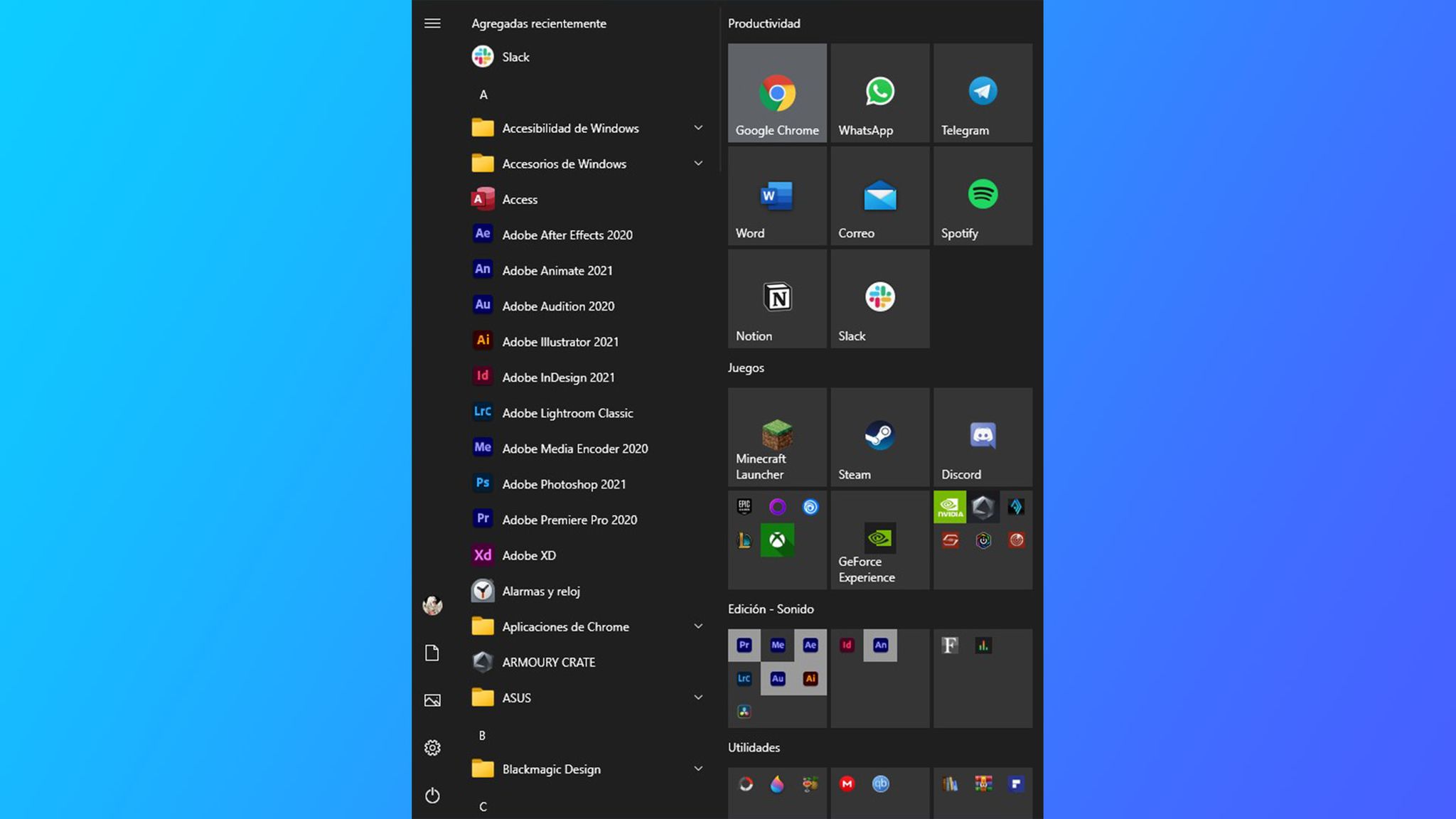
Task: Open the hamburger menu at top left
Action: [432, 23]
